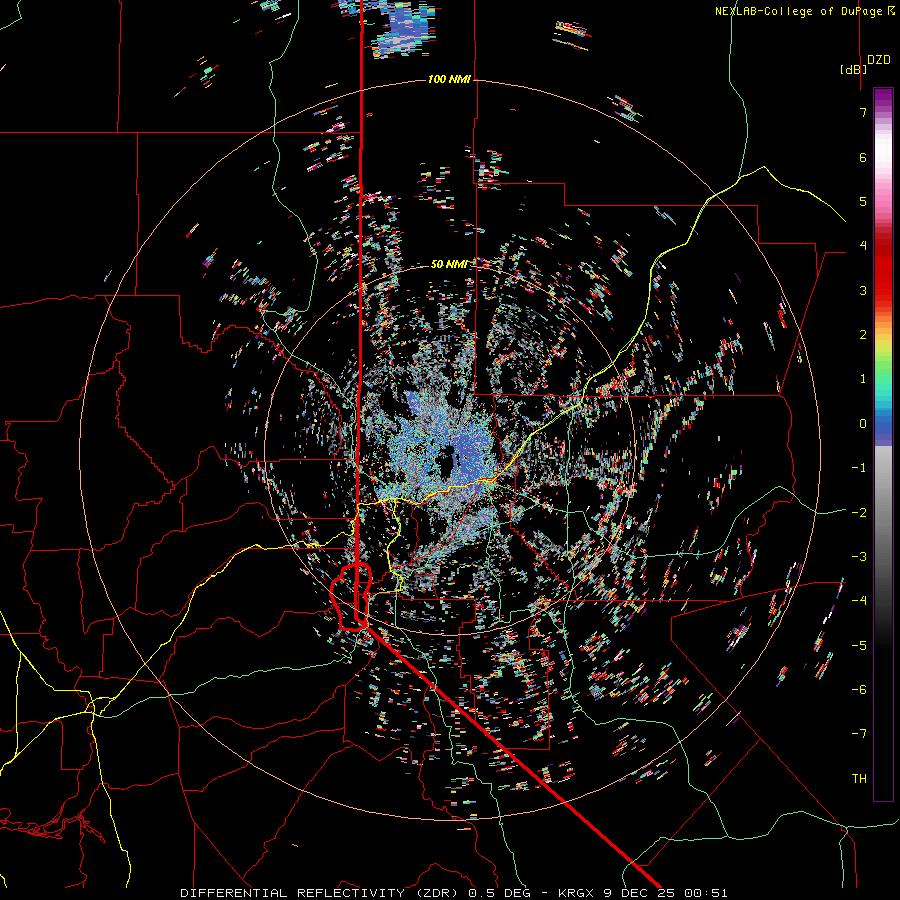
Task: Click the 50 NMI range ring label
Action: point(449,264)
